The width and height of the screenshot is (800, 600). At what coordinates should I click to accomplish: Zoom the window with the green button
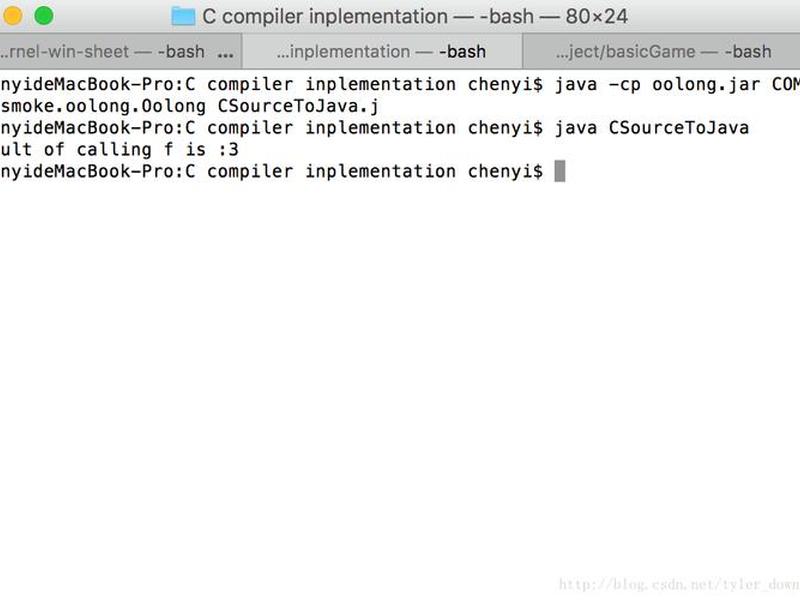tap(44, 16)
